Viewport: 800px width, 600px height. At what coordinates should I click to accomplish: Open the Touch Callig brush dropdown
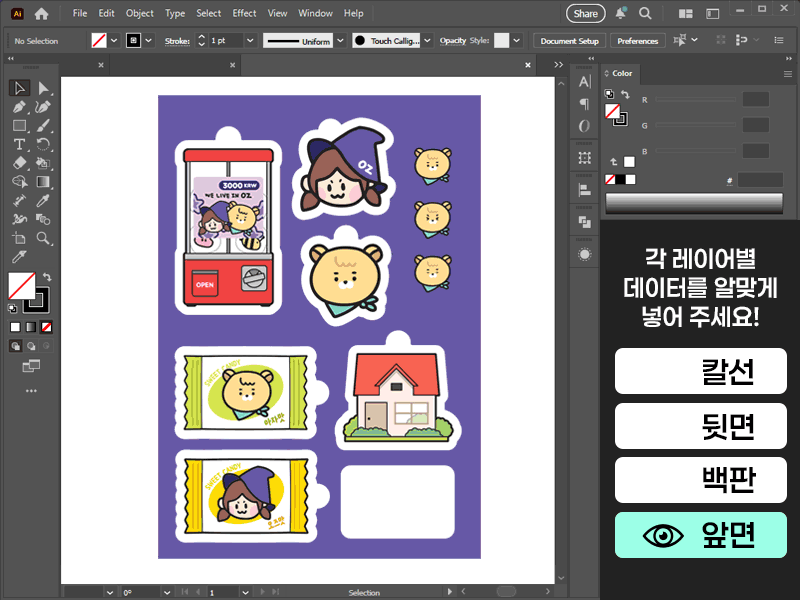(428, 40)
